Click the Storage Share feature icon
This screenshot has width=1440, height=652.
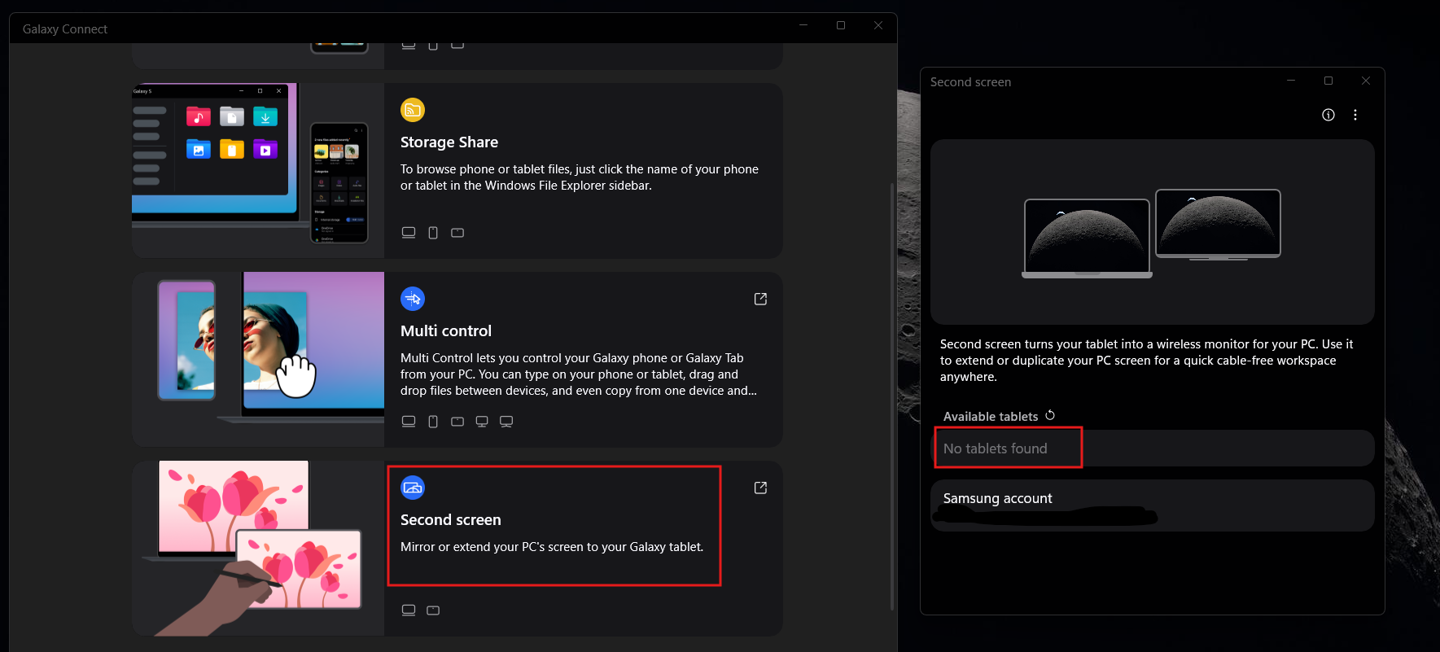tap(412, 110)
